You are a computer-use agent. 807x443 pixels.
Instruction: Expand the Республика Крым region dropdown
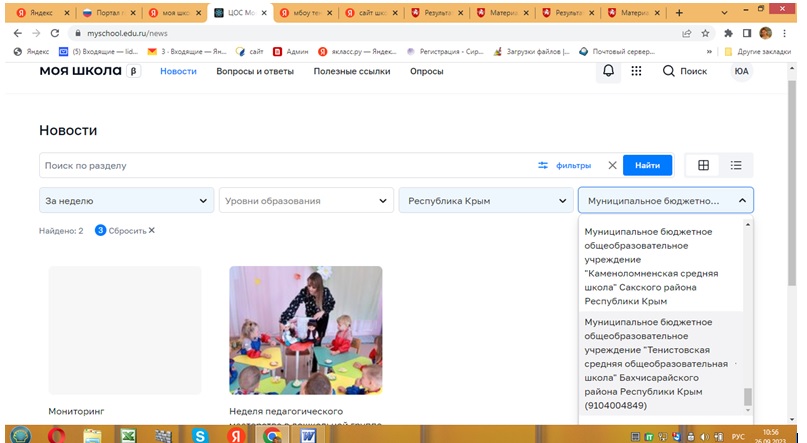(x=485, y=201)
